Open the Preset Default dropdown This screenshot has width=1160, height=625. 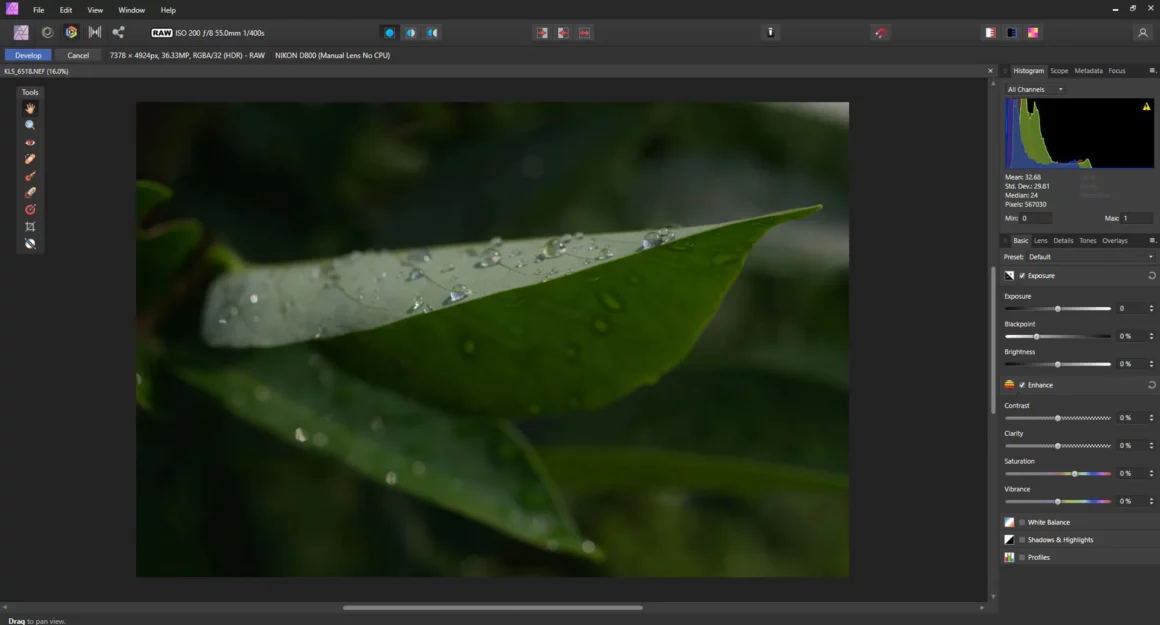point(1090,257)
